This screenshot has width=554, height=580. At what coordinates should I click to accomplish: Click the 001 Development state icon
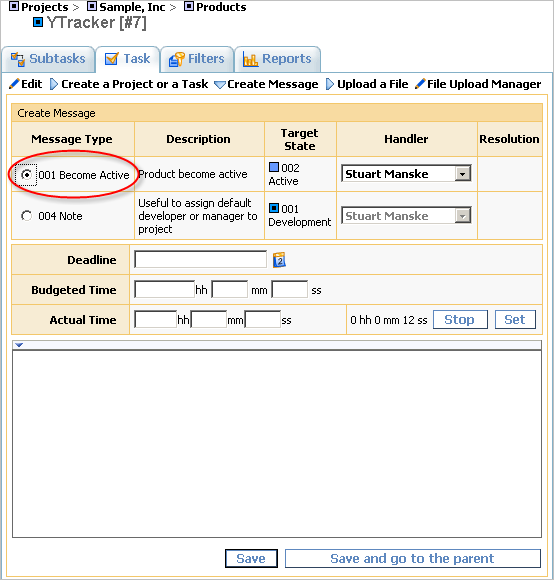[274, 208]
